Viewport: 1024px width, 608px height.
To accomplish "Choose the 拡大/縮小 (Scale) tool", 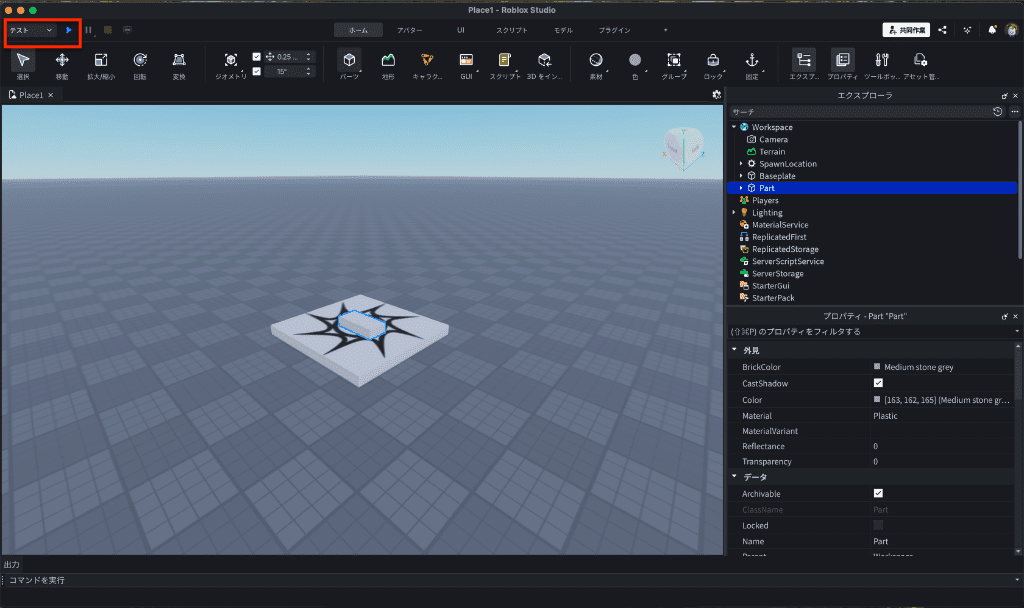I will point(101,62).
